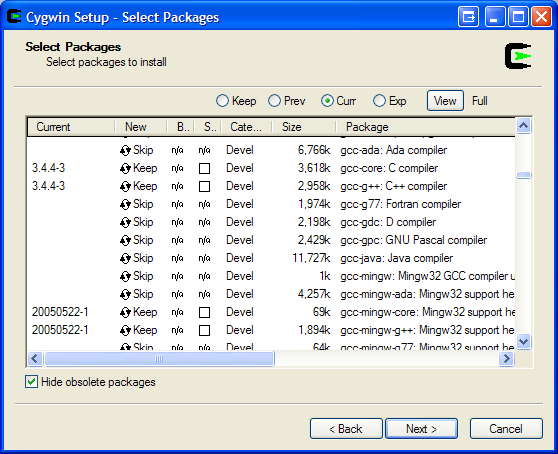
Task: Select the Prev radio button
Action: (274, 101)
